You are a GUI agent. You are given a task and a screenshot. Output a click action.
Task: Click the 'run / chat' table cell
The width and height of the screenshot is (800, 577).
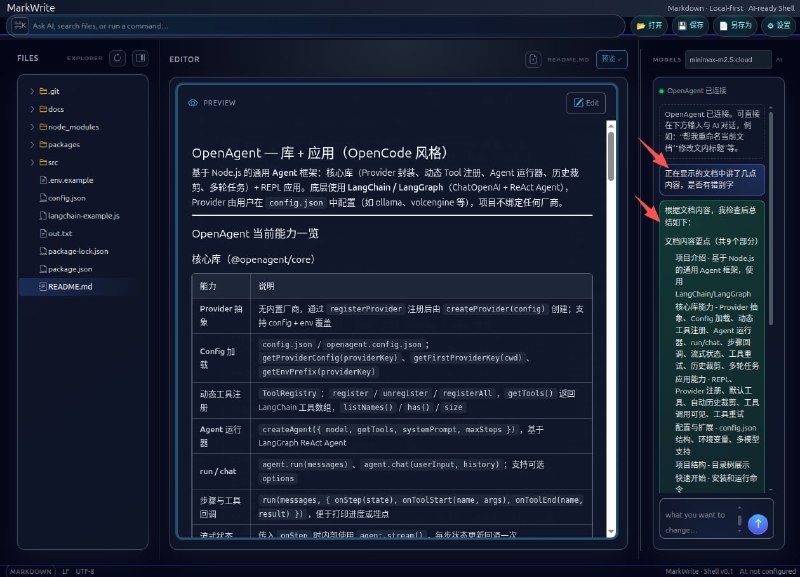click(221, 471)
